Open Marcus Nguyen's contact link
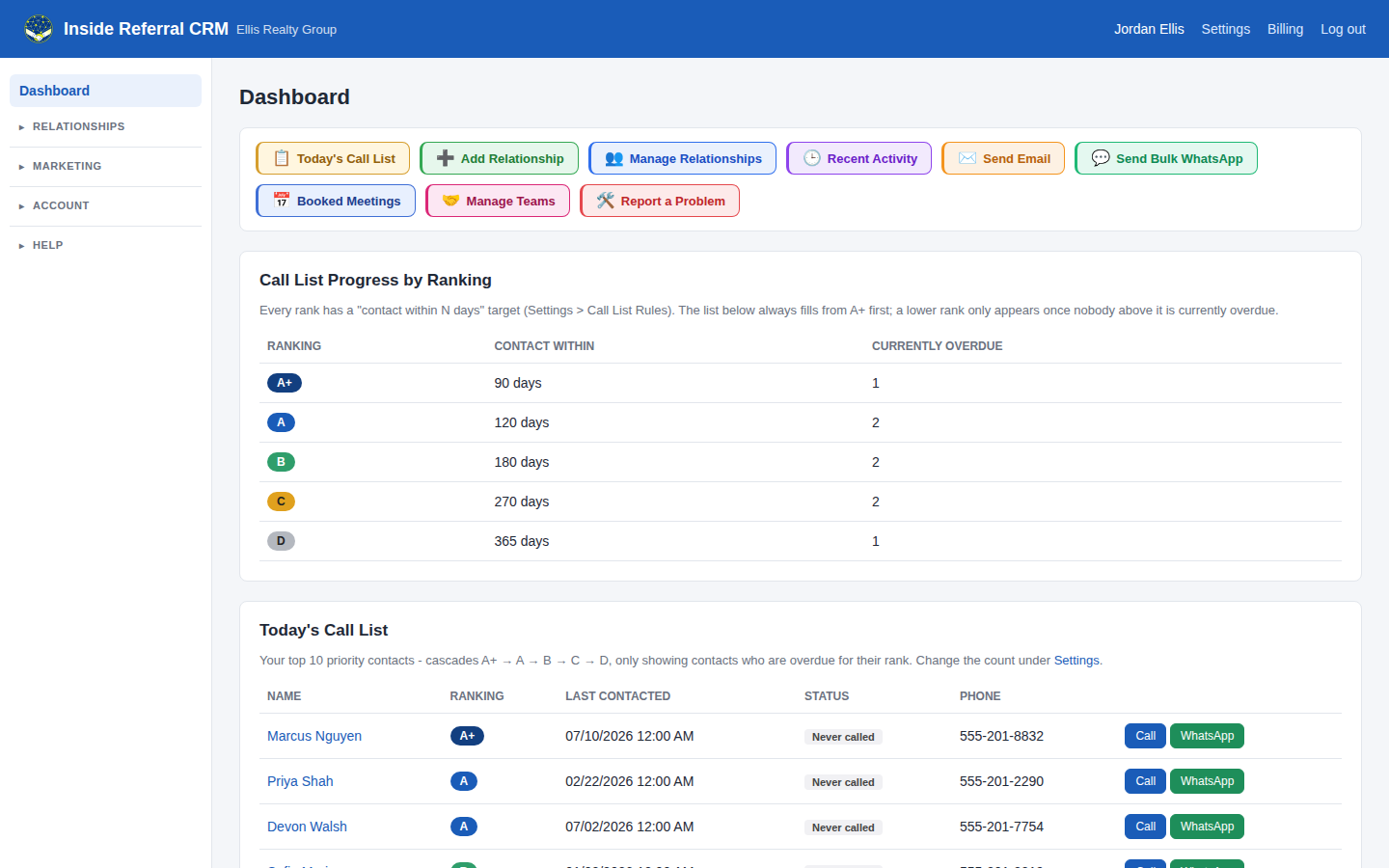 (314, 736)
